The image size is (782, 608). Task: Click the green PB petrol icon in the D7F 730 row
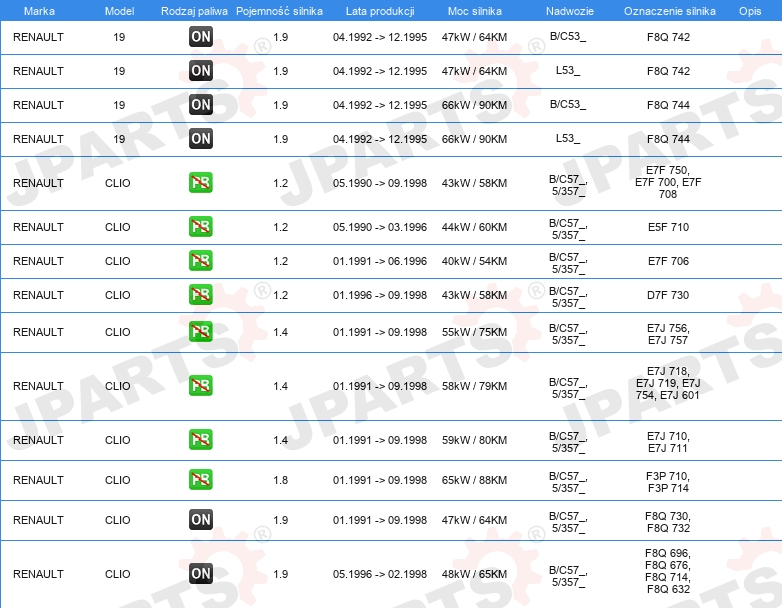coord(201,294)
